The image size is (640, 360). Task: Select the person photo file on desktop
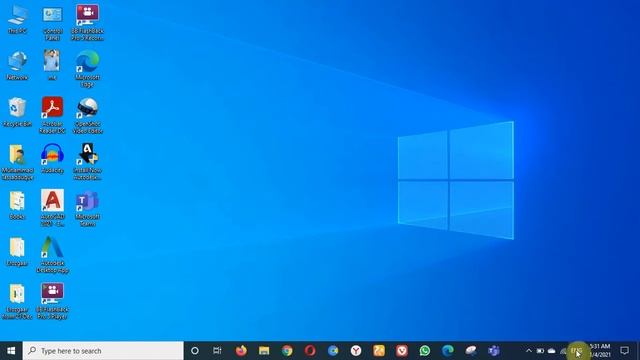[x=52, y=64]
